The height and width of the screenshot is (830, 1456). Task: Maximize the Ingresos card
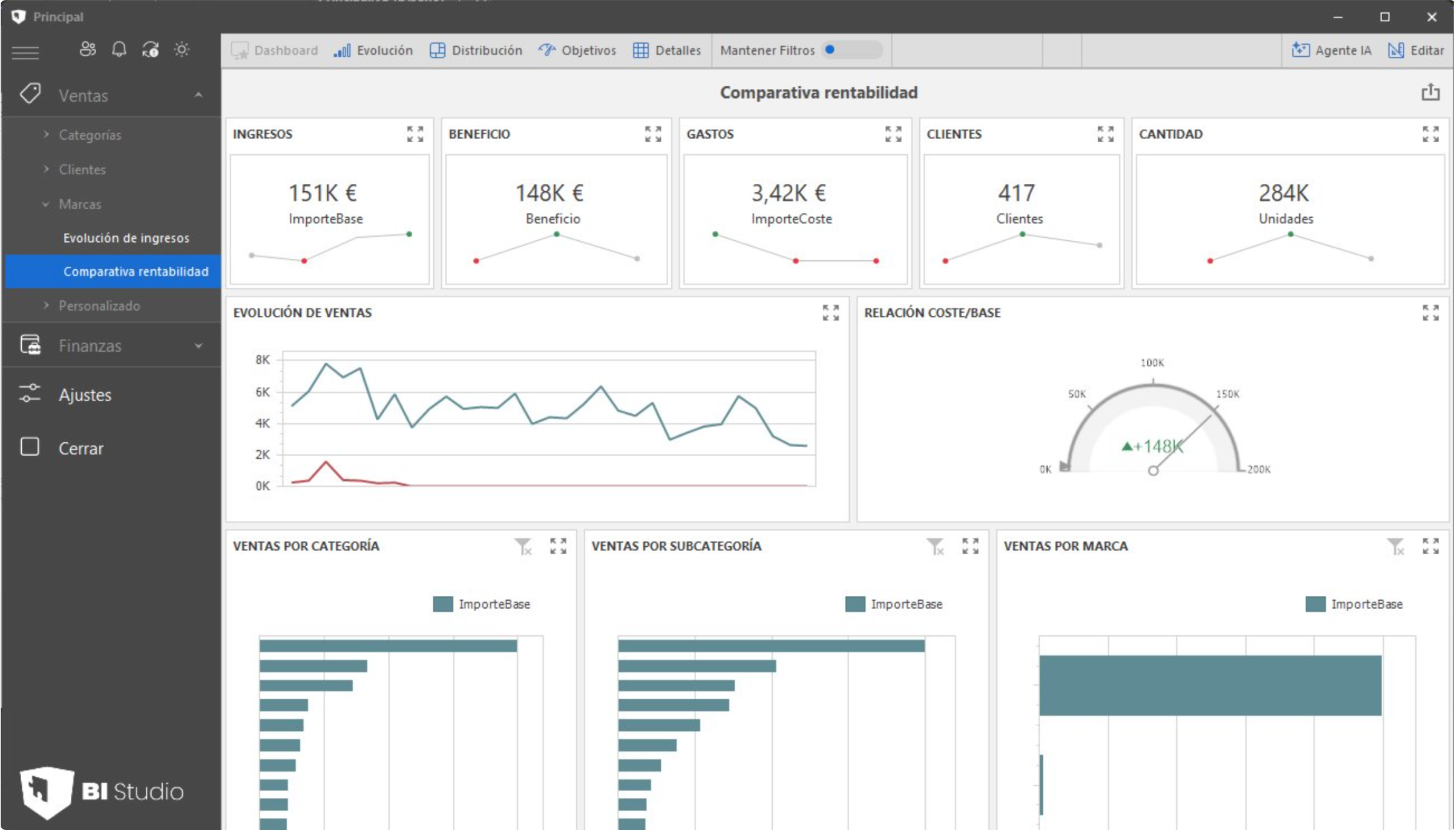coord(415,134)
